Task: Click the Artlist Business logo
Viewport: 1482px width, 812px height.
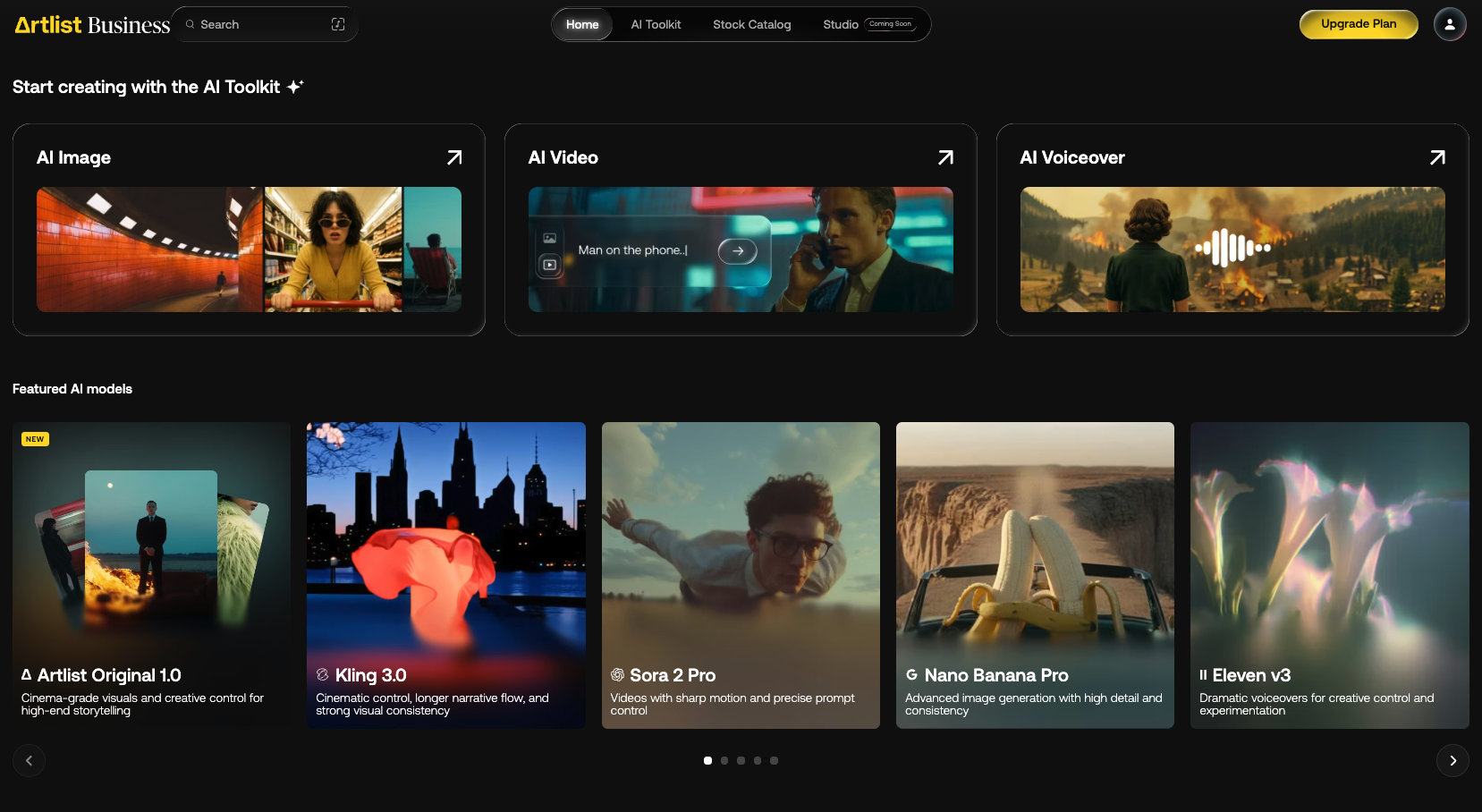Action: pyautogui.click(x=92, y=24)
